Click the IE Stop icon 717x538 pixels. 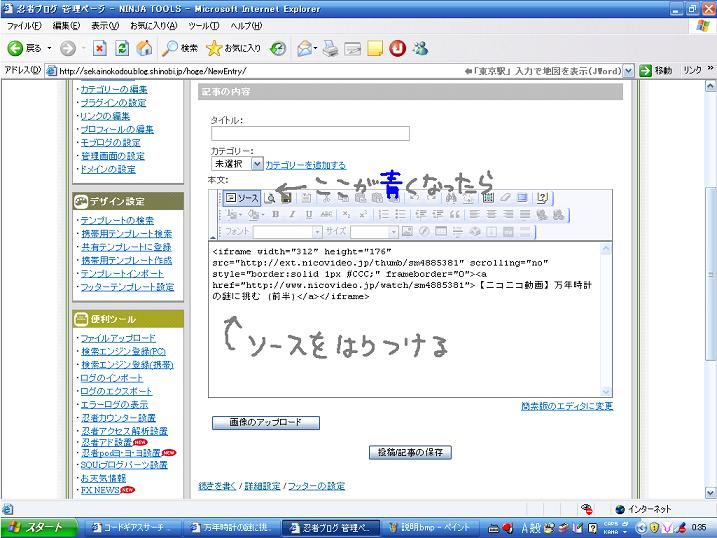point(100,48)
